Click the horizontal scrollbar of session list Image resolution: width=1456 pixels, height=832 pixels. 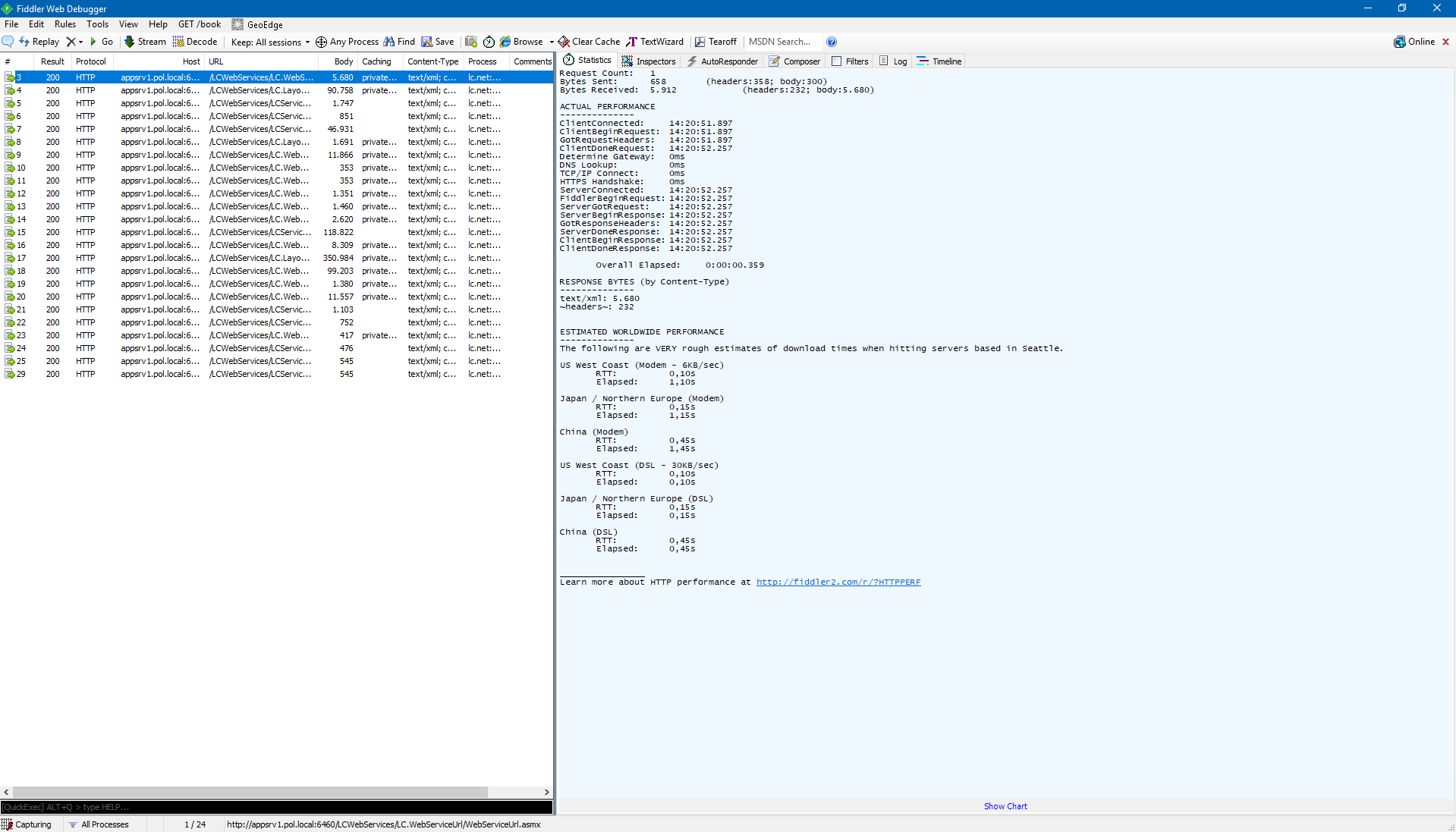pyautogui.click(x=250, y=792)
